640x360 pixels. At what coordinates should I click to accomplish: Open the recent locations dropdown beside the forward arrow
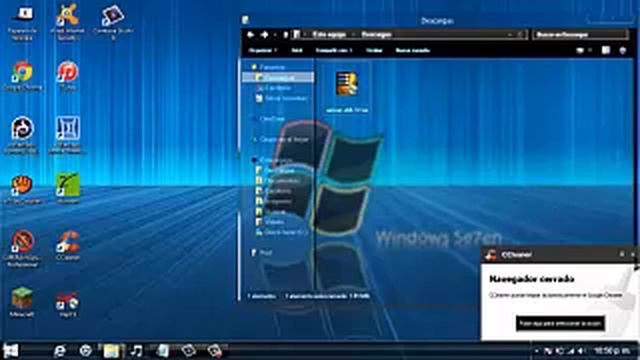coord(275,35)
